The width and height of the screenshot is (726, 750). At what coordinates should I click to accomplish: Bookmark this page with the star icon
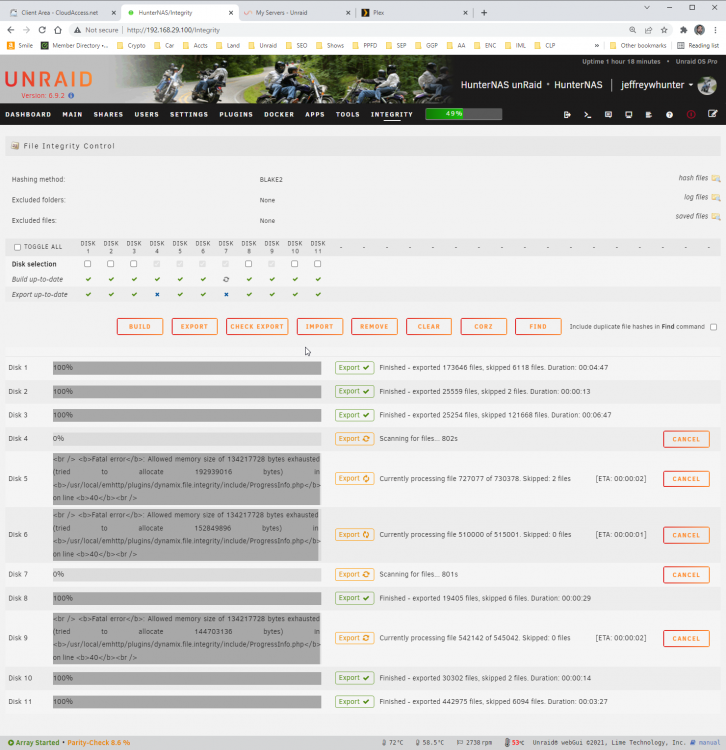[664, 30]
